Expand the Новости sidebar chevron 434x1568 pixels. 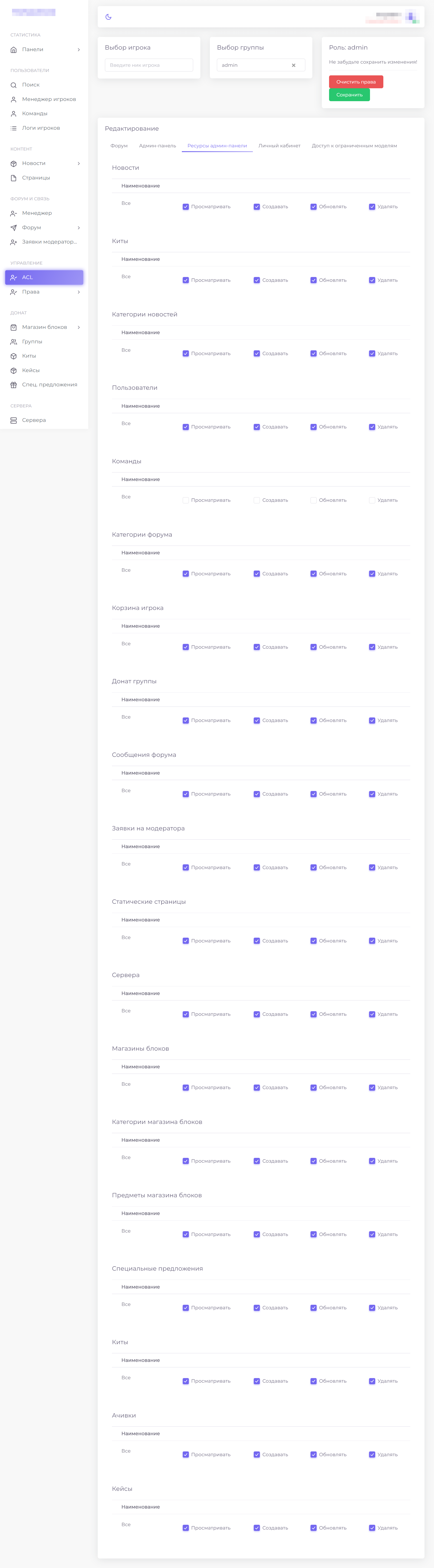pyautogui.click(x=79, y=164)
